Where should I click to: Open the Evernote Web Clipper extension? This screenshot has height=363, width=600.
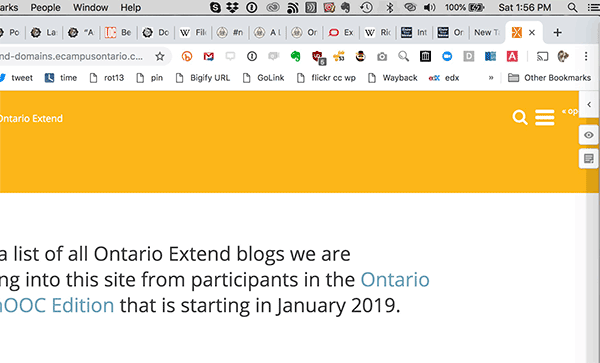pos(295,57)
